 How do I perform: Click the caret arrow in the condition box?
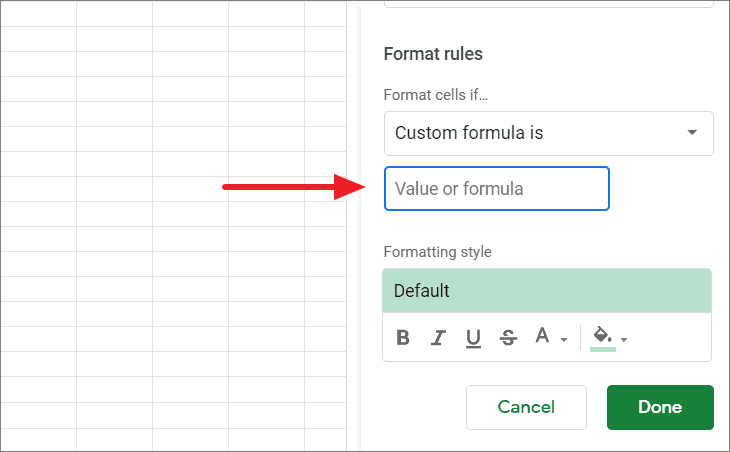point(692,133)
